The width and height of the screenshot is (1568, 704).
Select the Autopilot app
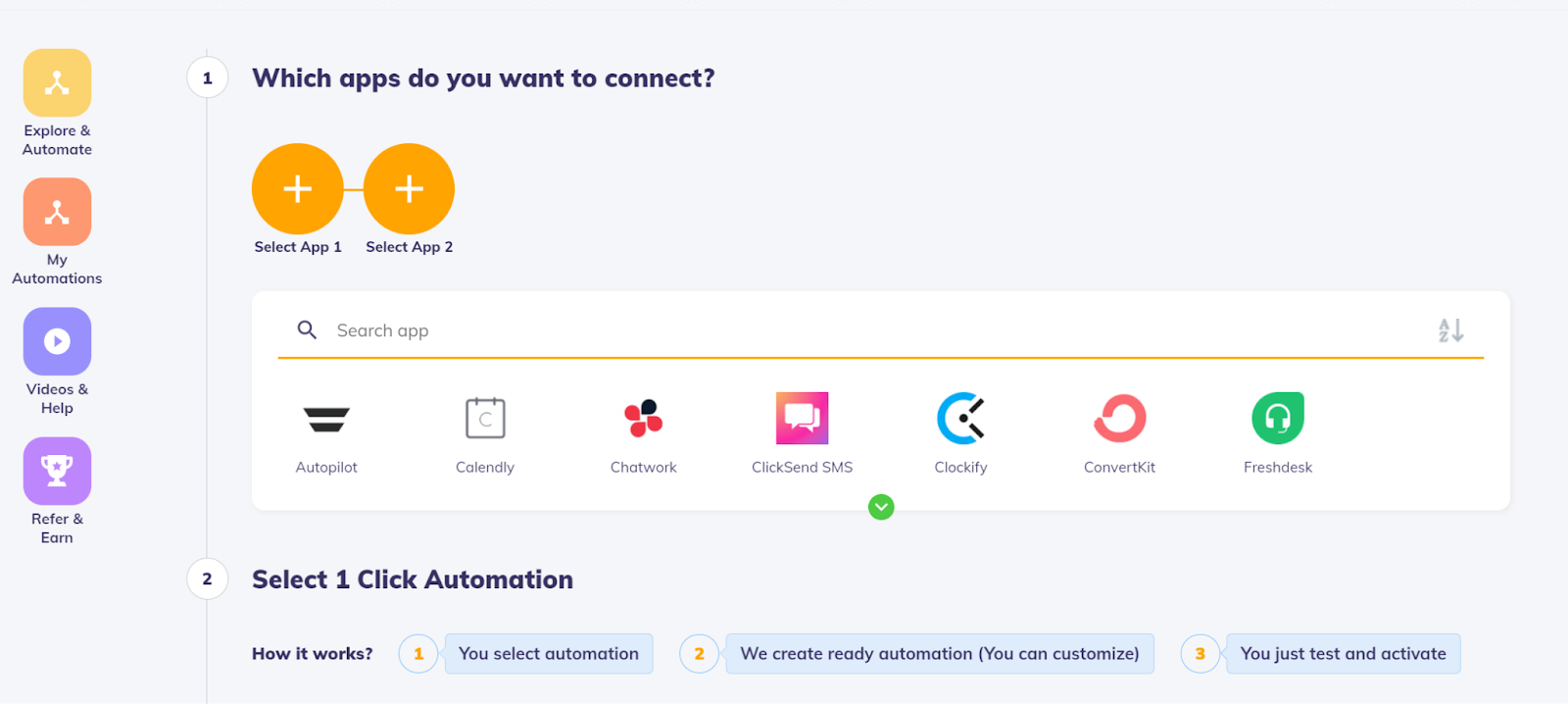click(x=326, y=420)
